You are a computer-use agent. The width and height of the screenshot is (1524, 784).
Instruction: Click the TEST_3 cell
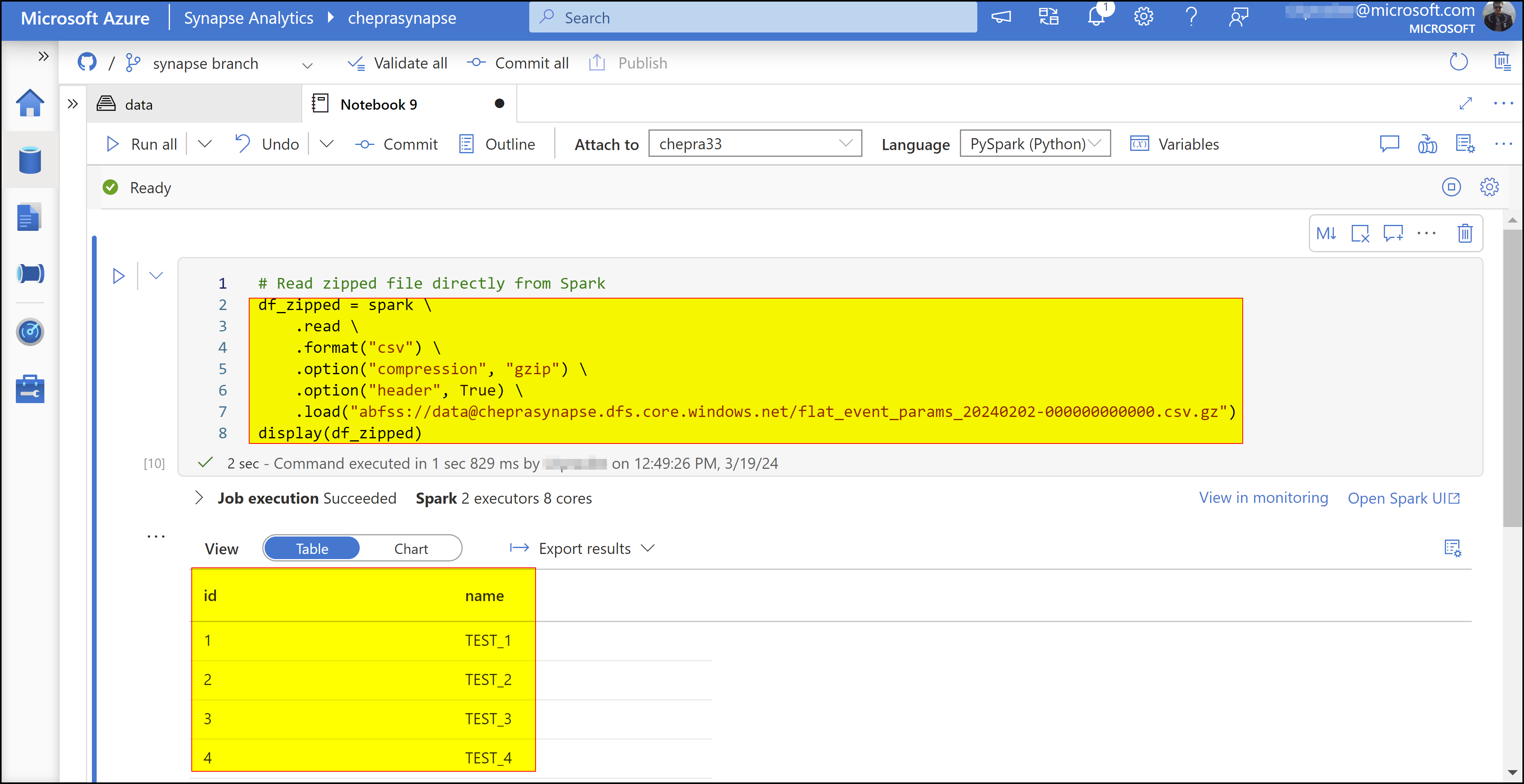coord(488,718)
